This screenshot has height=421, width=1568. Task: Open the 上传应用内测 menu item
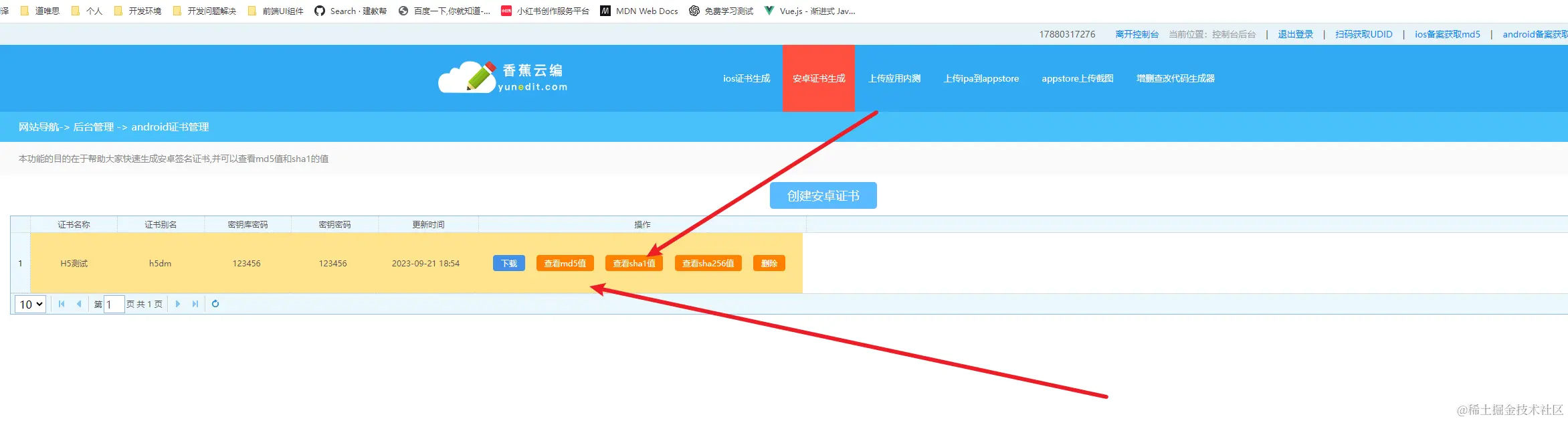pos(894,78)
